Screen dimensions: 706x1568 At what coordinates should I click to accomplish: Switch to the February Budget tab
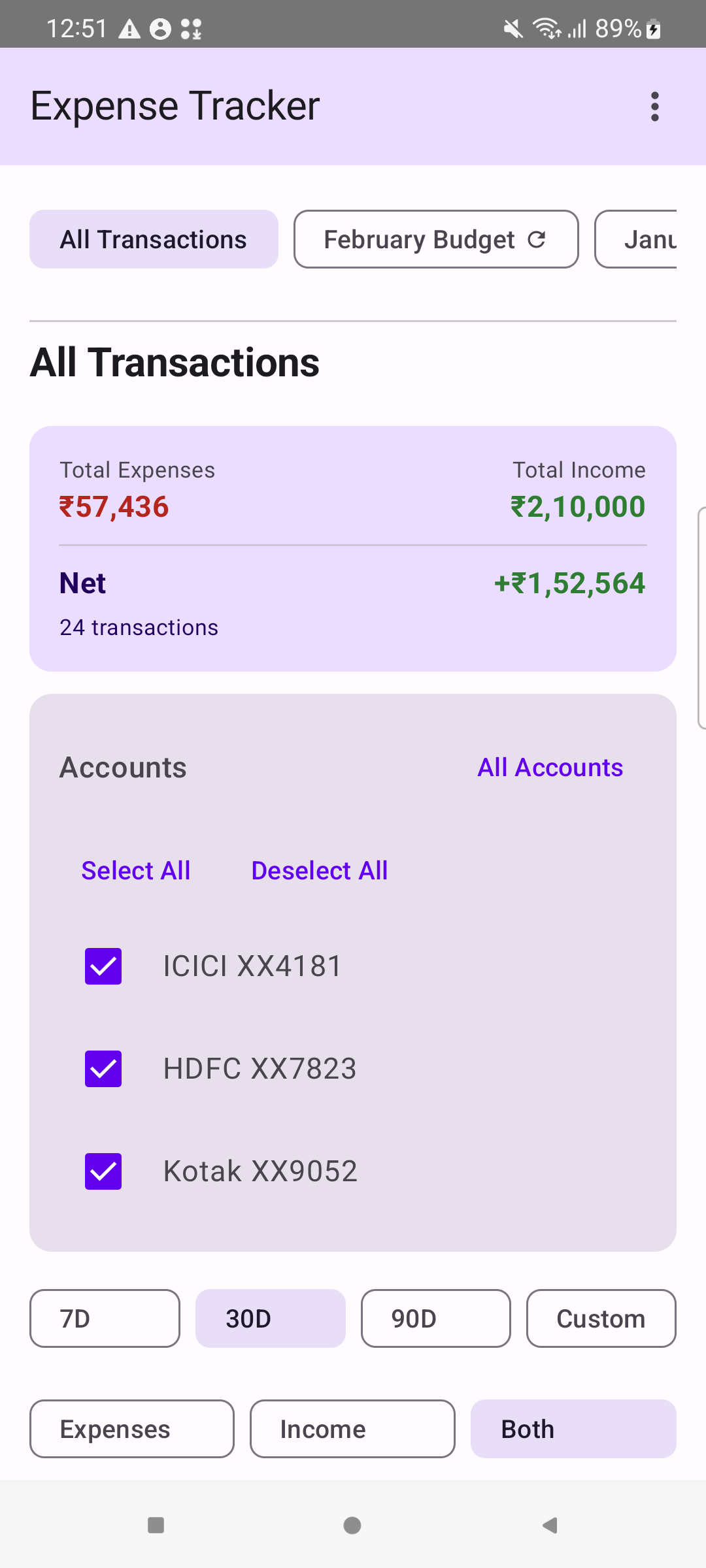(419, 239)
